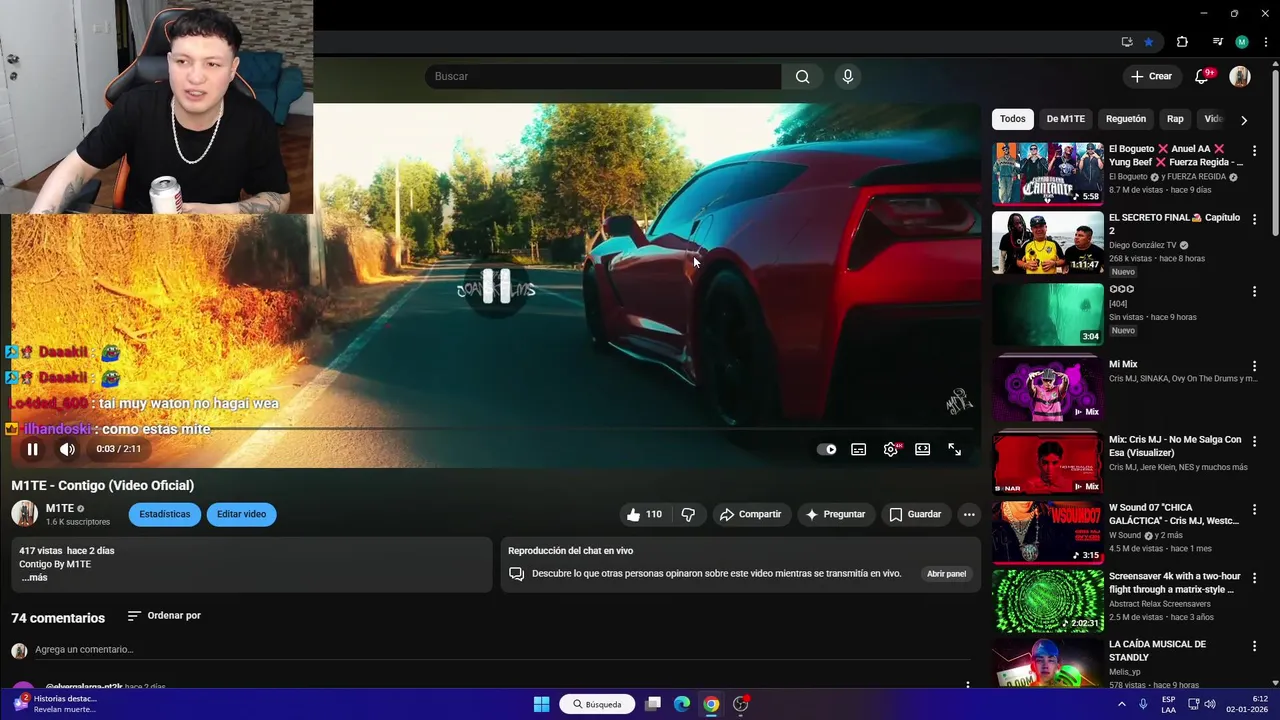Open more actions menu beside Guardar
The height and width of the screenshot is (720, 1280).
click(x=969, y=515)
